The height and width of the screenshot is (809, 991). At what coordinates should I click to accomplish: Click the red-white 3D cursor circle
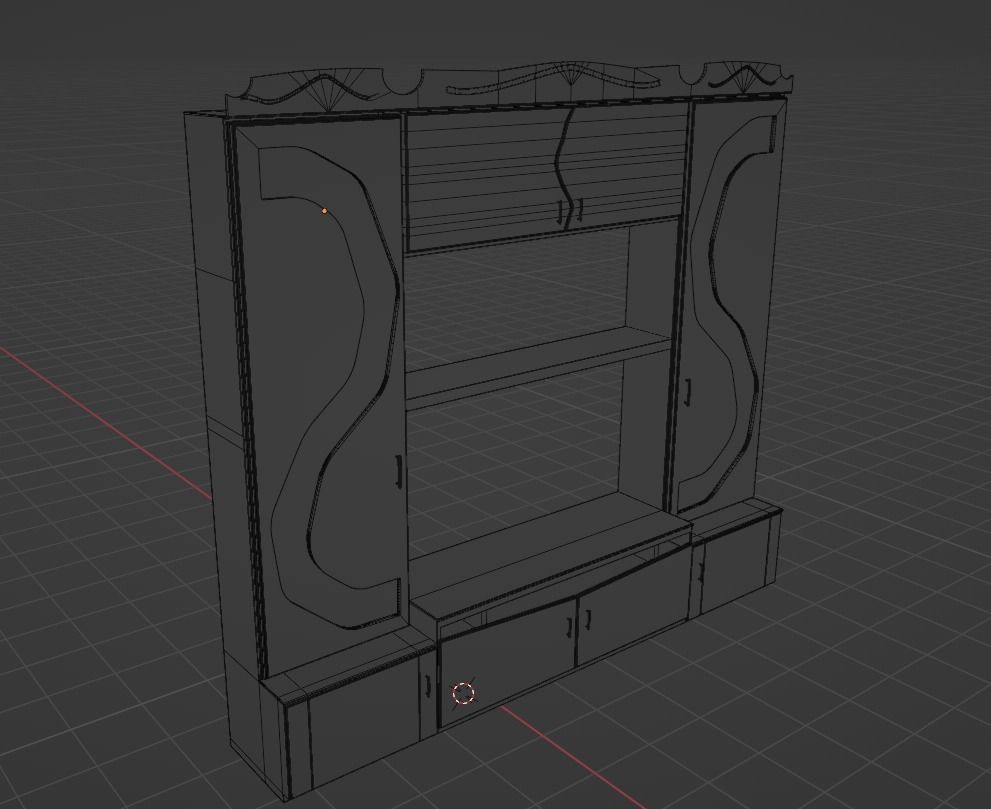464,693
